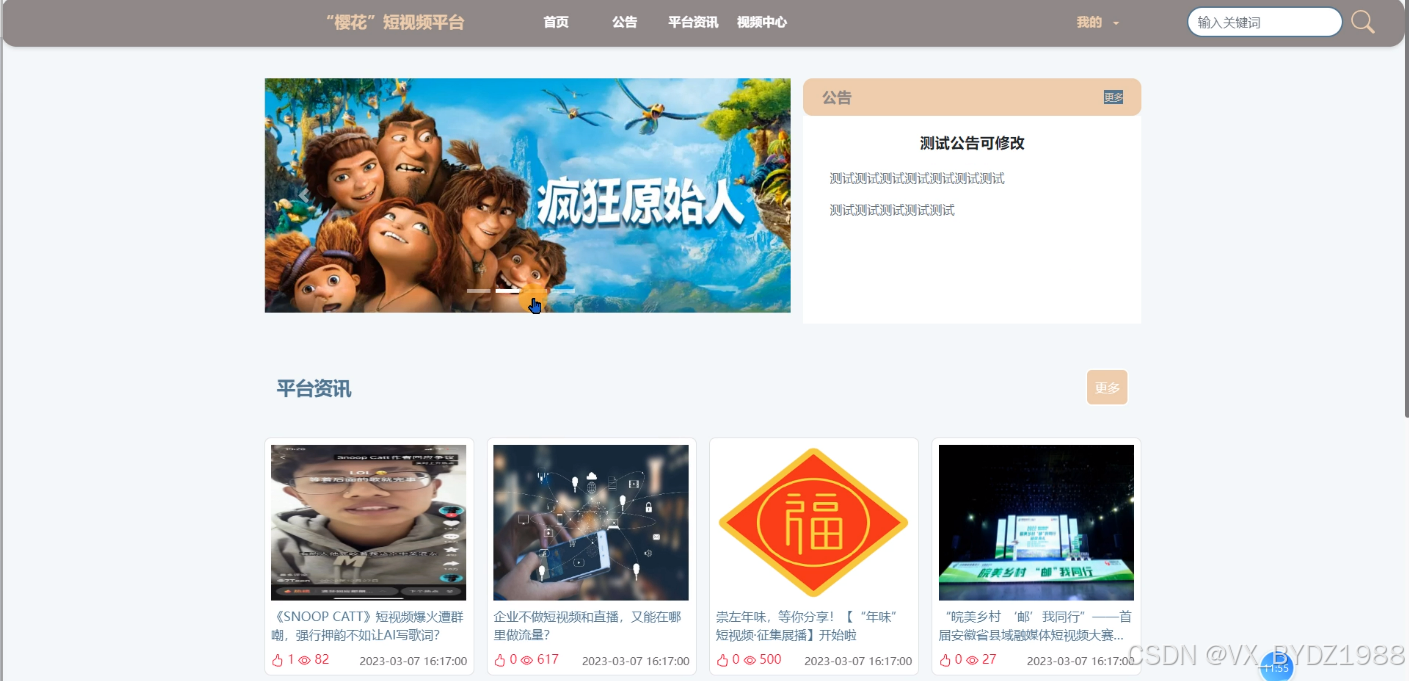Like the 企业不做短视频和直播 article
The height and width of the screenshot is (681, 1409).
[x=500, y=660]
